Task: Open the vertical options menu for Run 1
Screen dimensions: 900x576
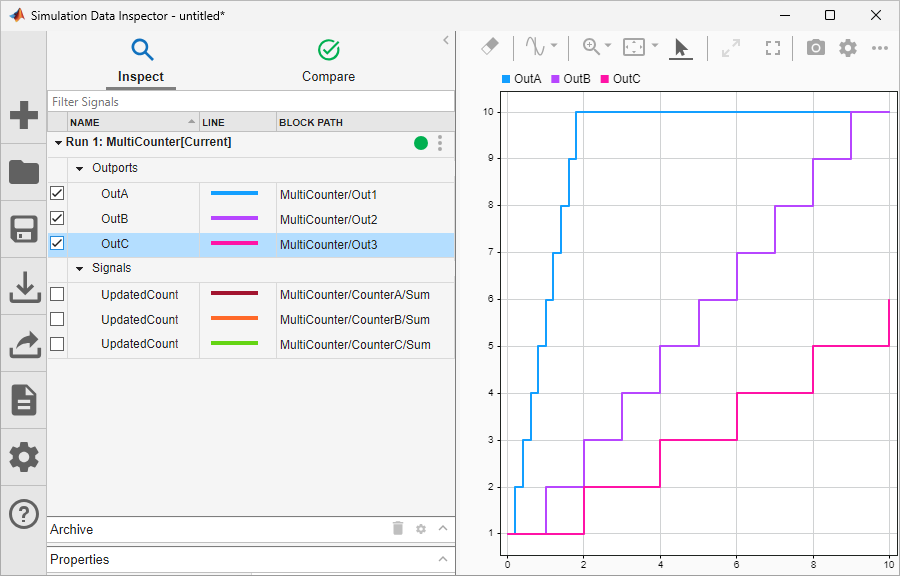Action: (439, 143)
